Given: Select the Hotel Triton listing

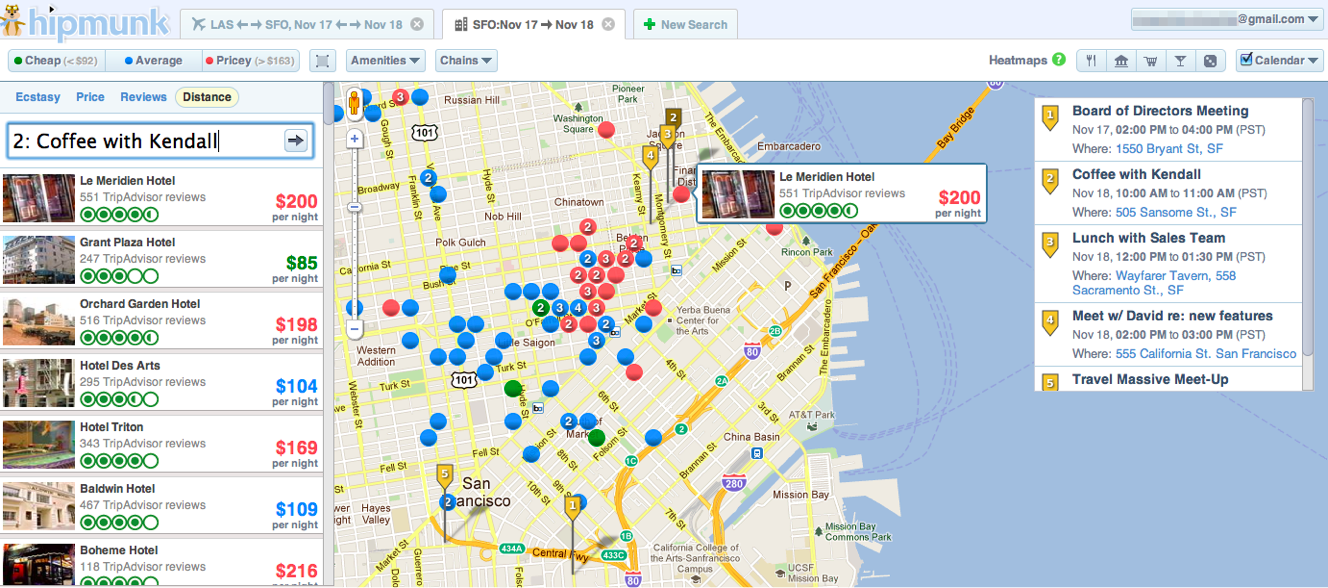Looking at the screenshot, I should click(x=161, y=445).
